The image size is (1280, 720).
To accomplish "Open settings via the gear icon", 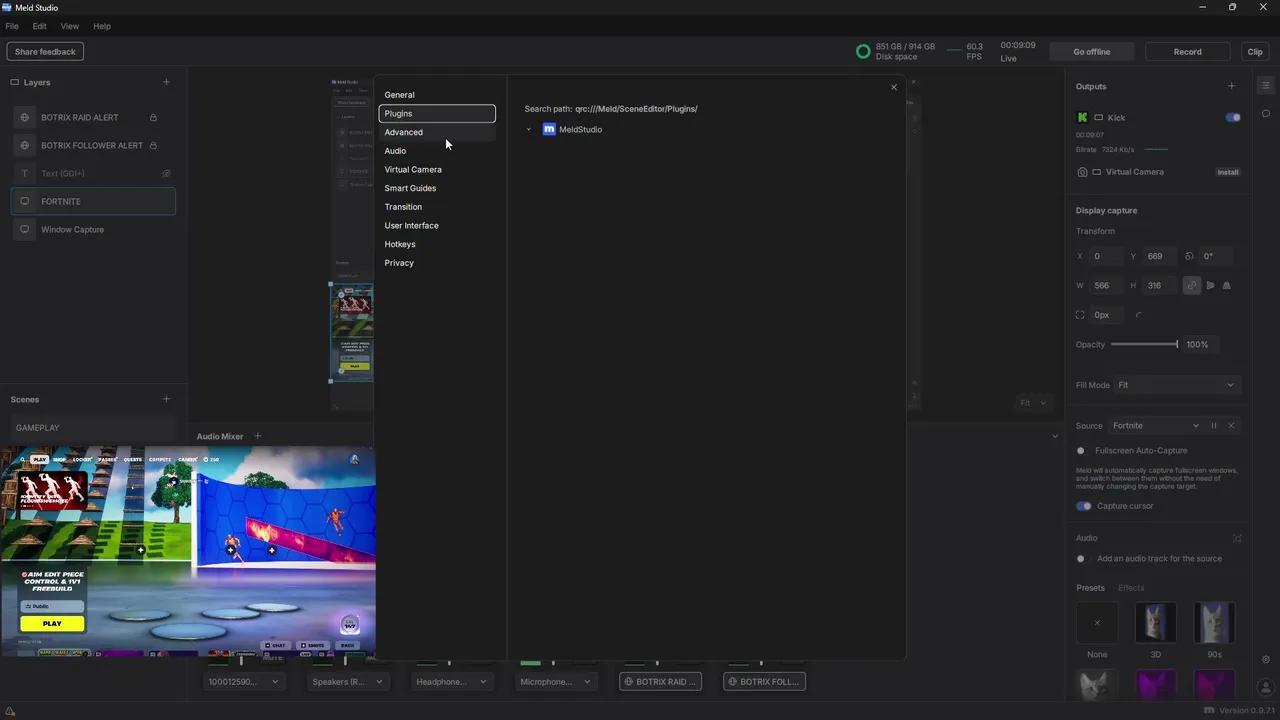I will (1266, 660).
